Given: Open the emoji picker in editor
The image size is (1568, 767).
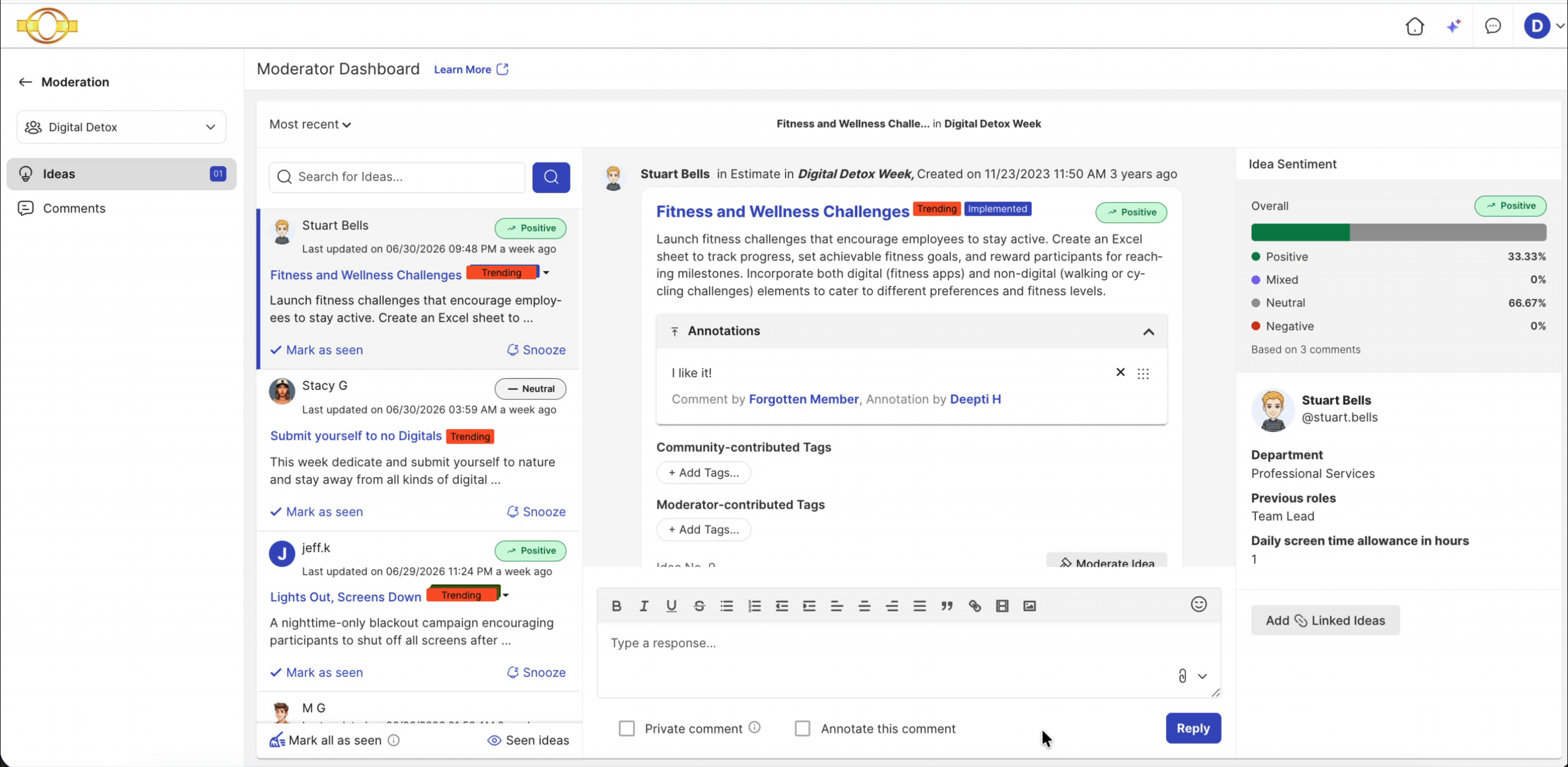Looking at the screenshot, I should click(x=1199, y=604).
